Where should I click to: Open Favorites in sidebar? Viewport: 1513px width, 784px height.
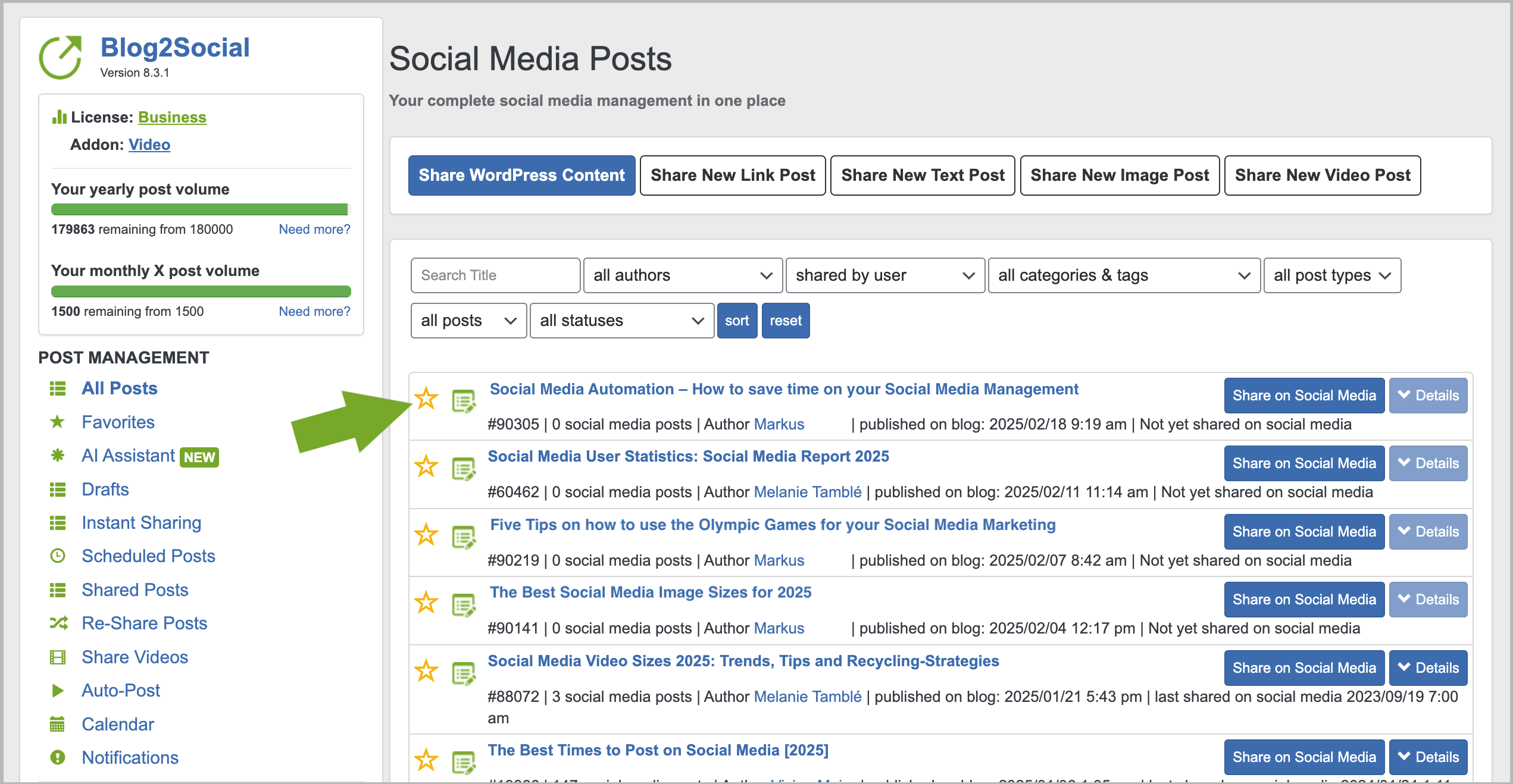click(x=118, y=422)
